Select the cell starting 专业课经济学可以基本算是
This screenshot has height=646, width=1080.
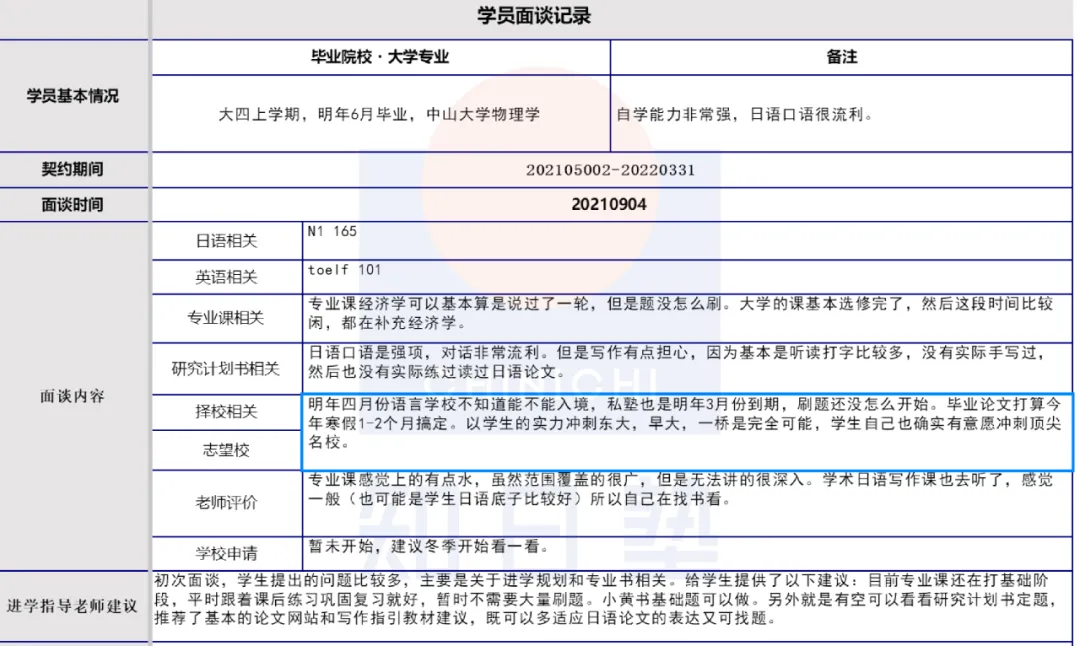[x=687, y=318]
